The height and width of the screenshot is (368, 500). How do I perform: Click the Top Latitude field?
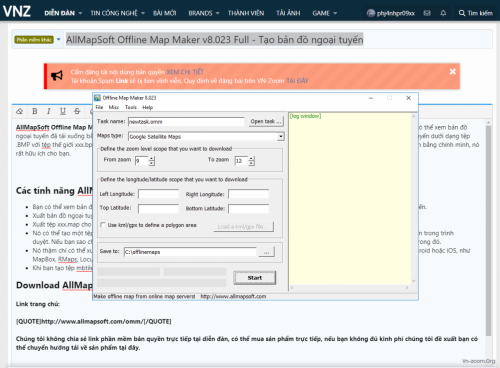158,209
